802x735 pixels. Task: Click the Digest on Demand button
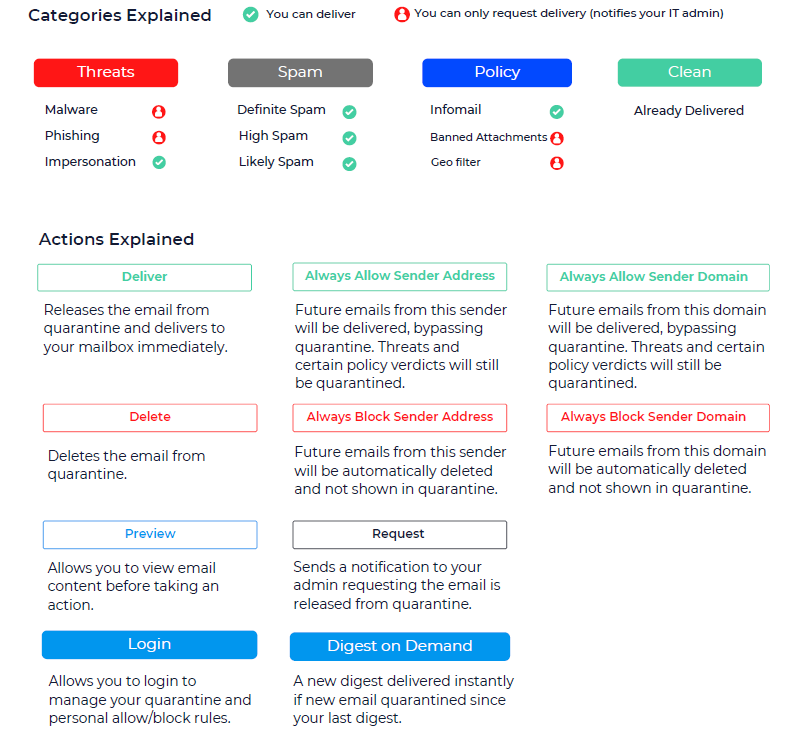(399, 646)
